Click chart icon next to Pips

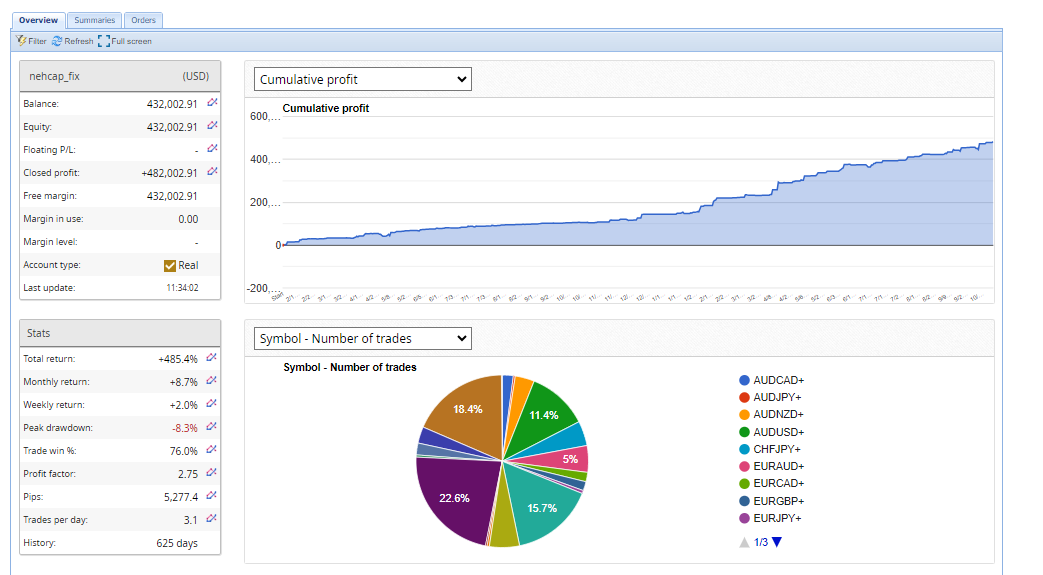pyautogui.click(x=212, y=494)
